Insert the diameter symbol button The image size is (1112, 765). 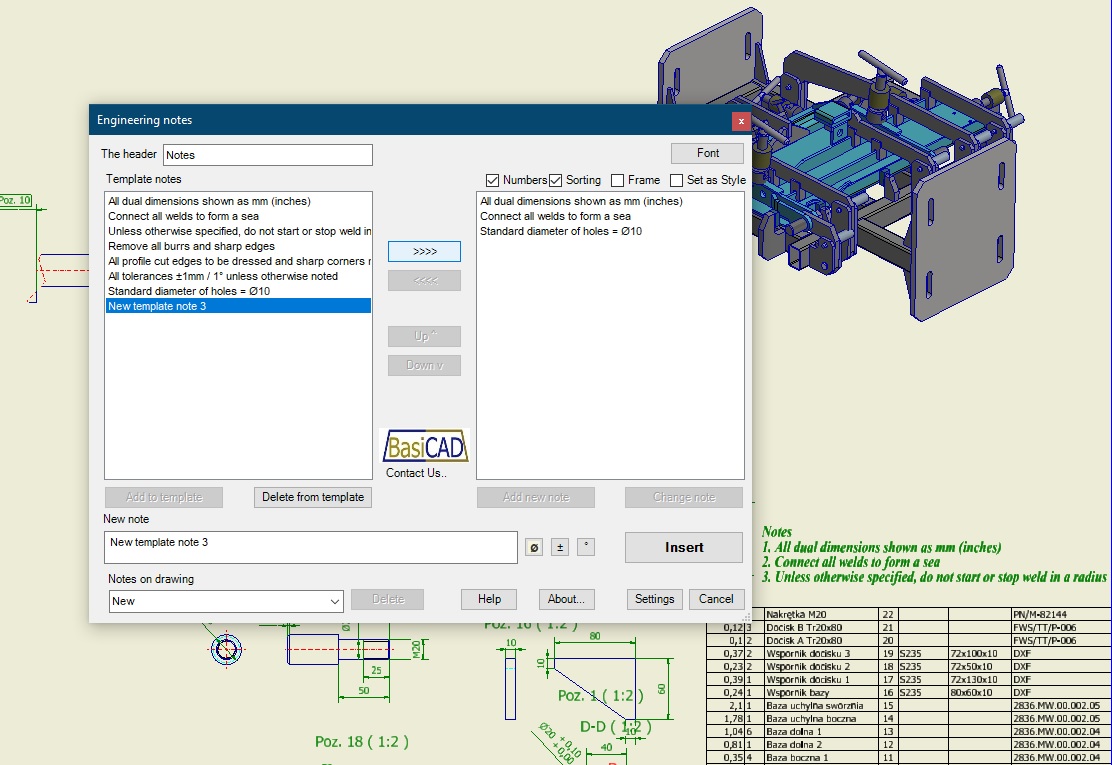[x=535, y=547]
